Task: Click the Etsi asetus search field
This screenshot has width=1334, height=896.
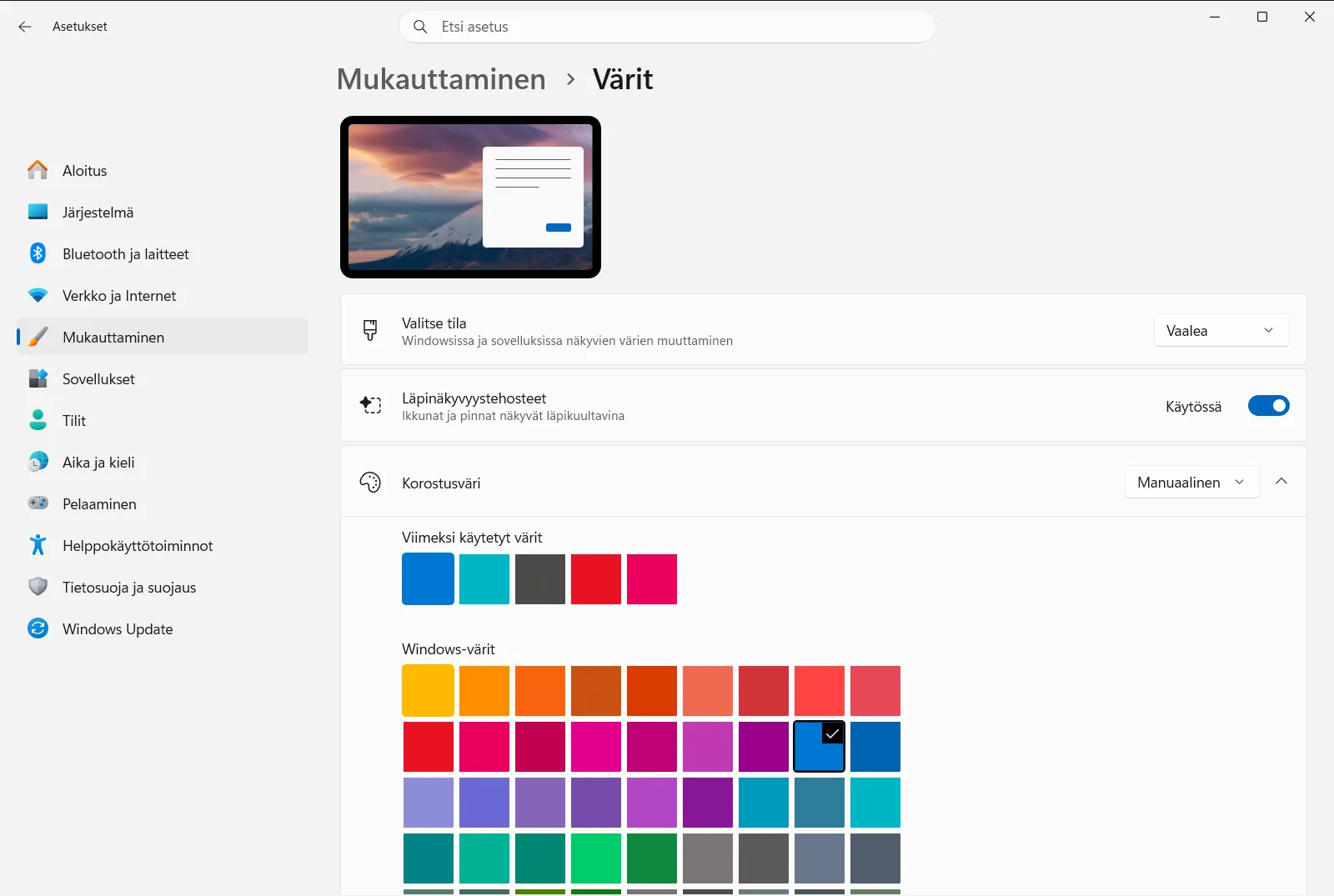Action: (667, 27)
